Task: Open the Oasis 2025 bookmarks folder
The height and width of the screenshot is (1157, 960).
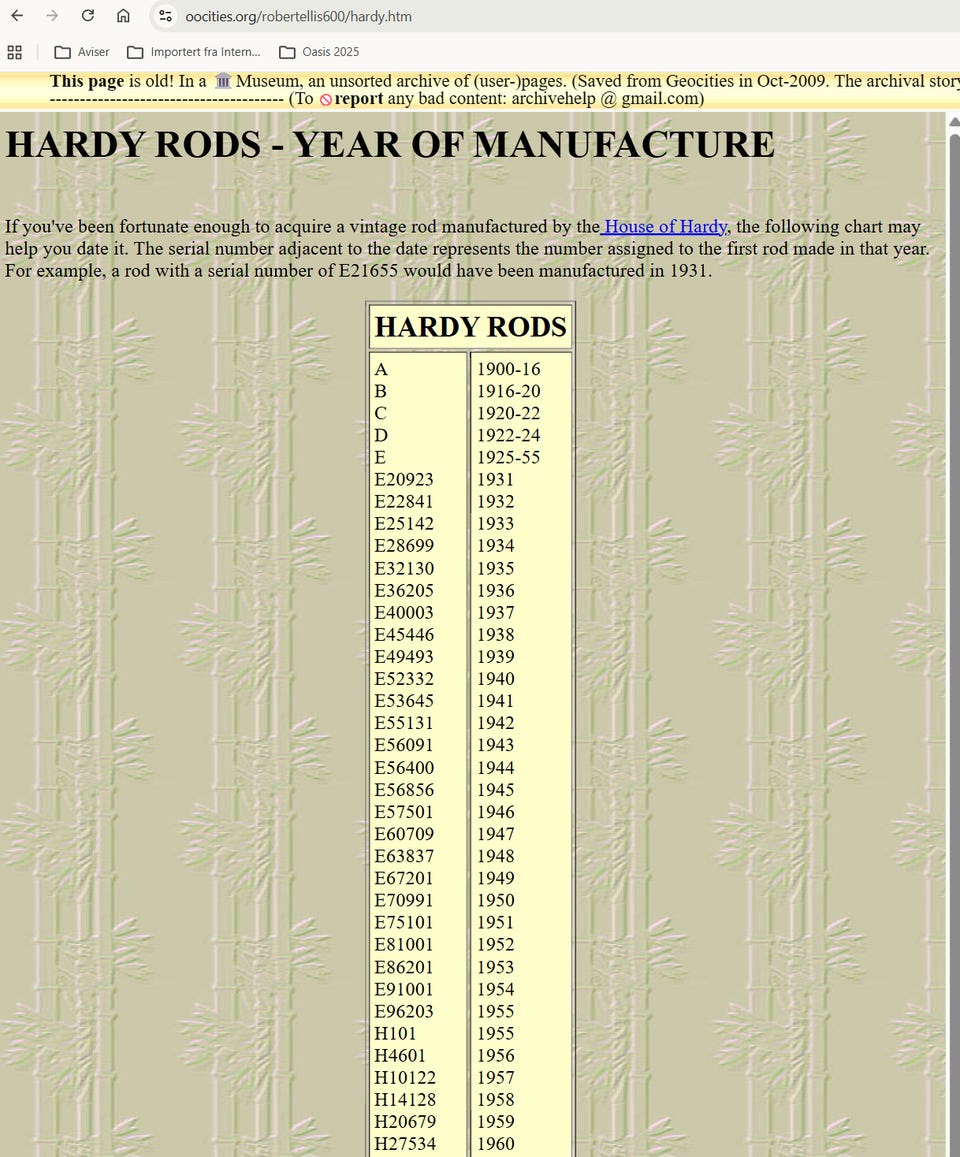Action: coord(319,52)
